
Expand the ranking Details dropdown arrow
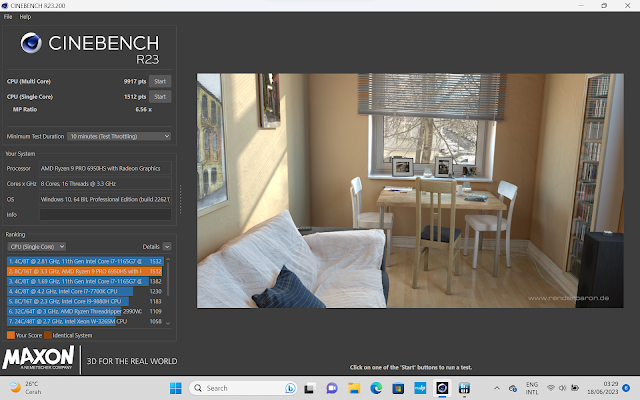[x=167, y=247]
